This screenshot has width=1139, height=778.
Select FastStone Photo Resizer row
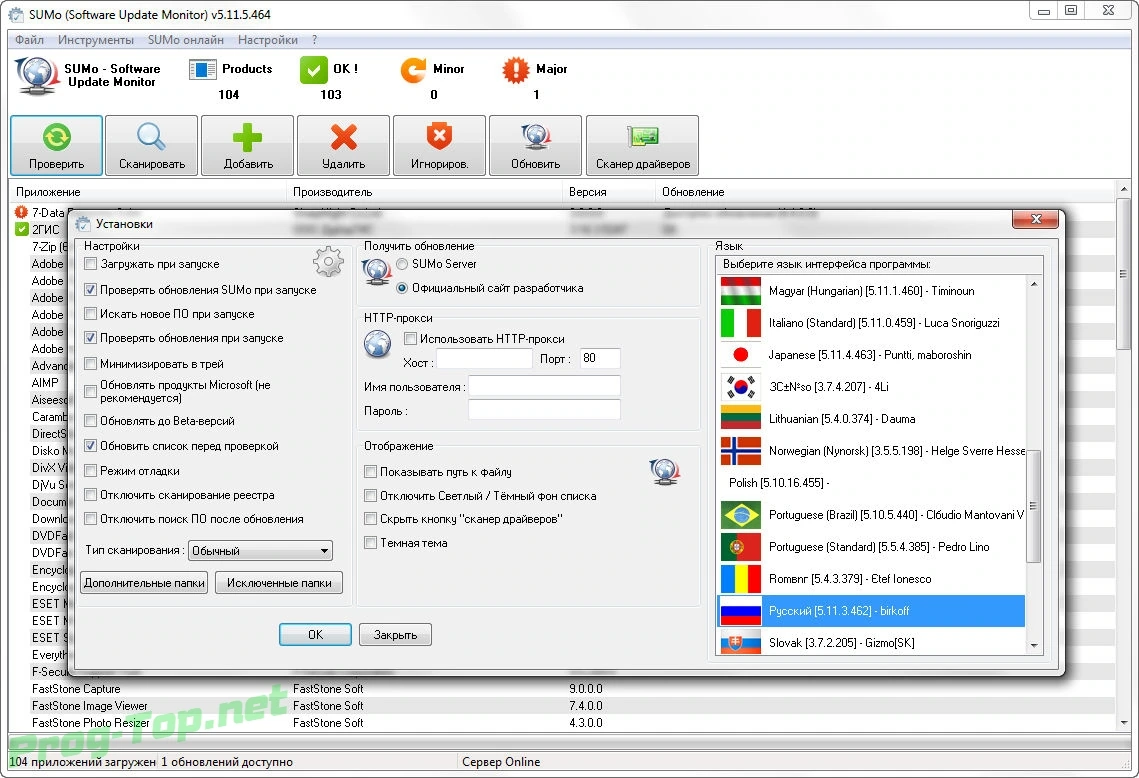tap(563, 723)
